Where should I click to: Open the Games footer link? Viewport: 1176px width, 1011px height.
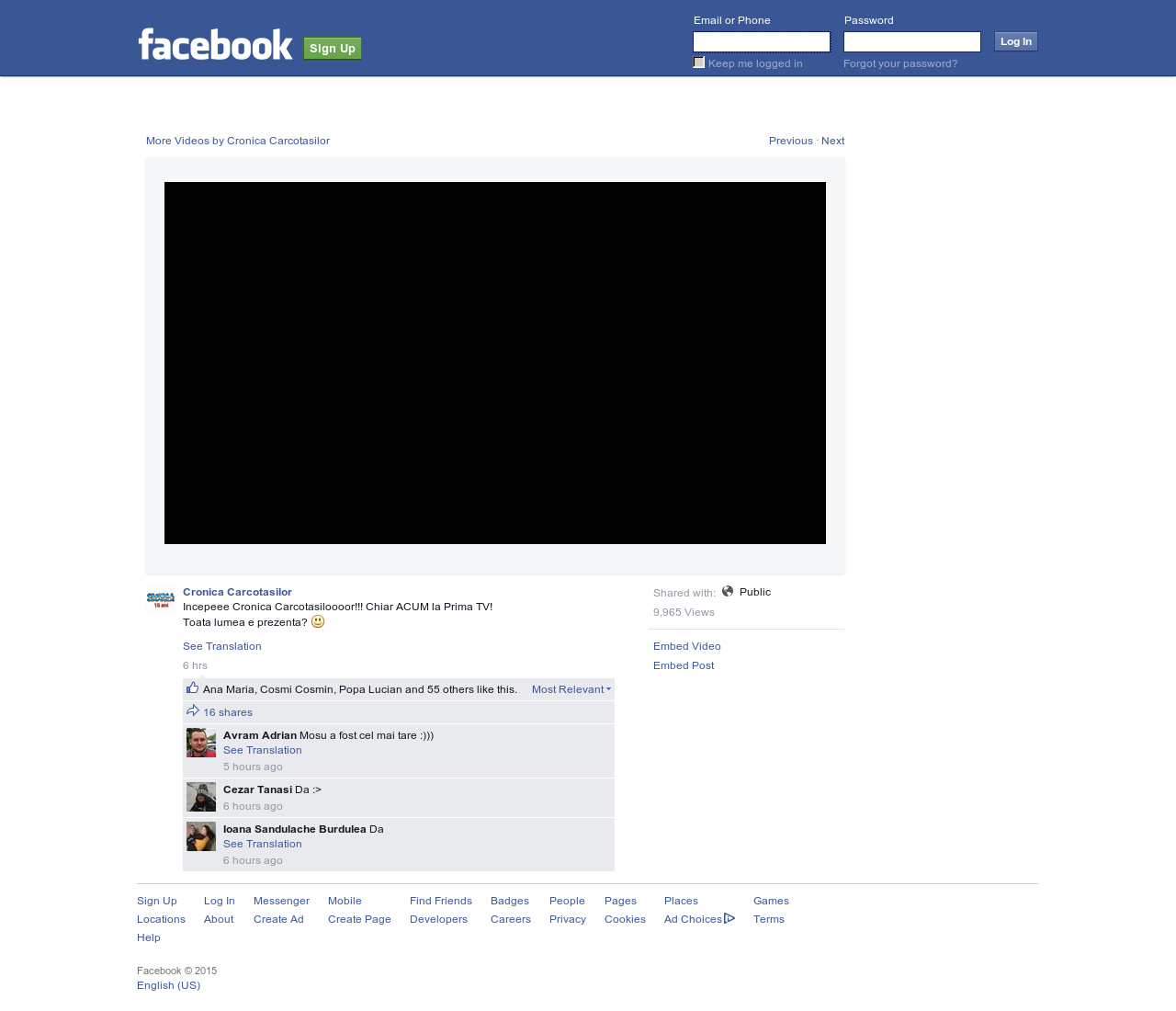coord(771,901)
